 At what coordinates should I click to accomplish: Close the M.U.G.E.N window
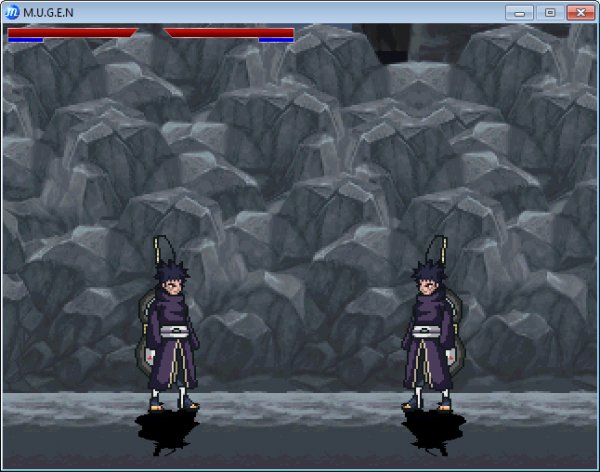[580, 13]
